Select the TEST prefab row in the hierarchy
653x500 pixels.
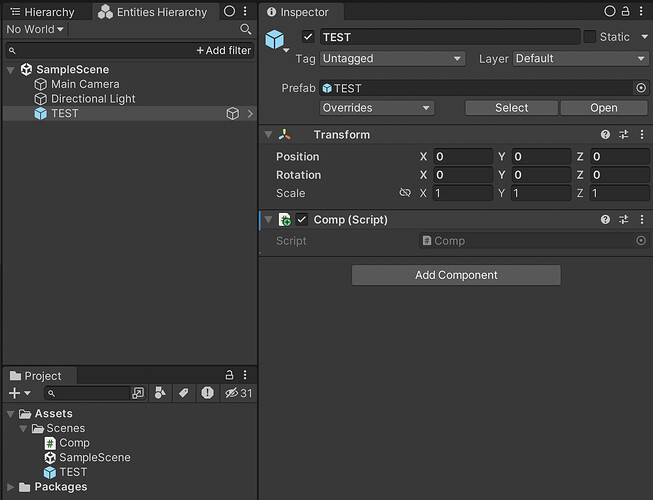130,113
